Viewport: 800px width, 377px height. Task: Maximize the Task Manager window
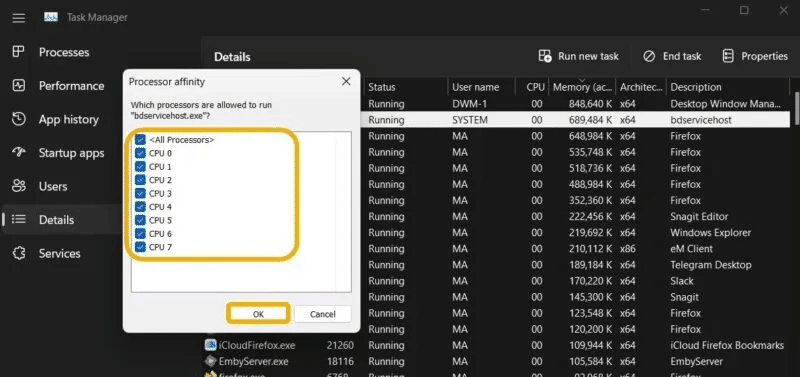click(744, 10)
